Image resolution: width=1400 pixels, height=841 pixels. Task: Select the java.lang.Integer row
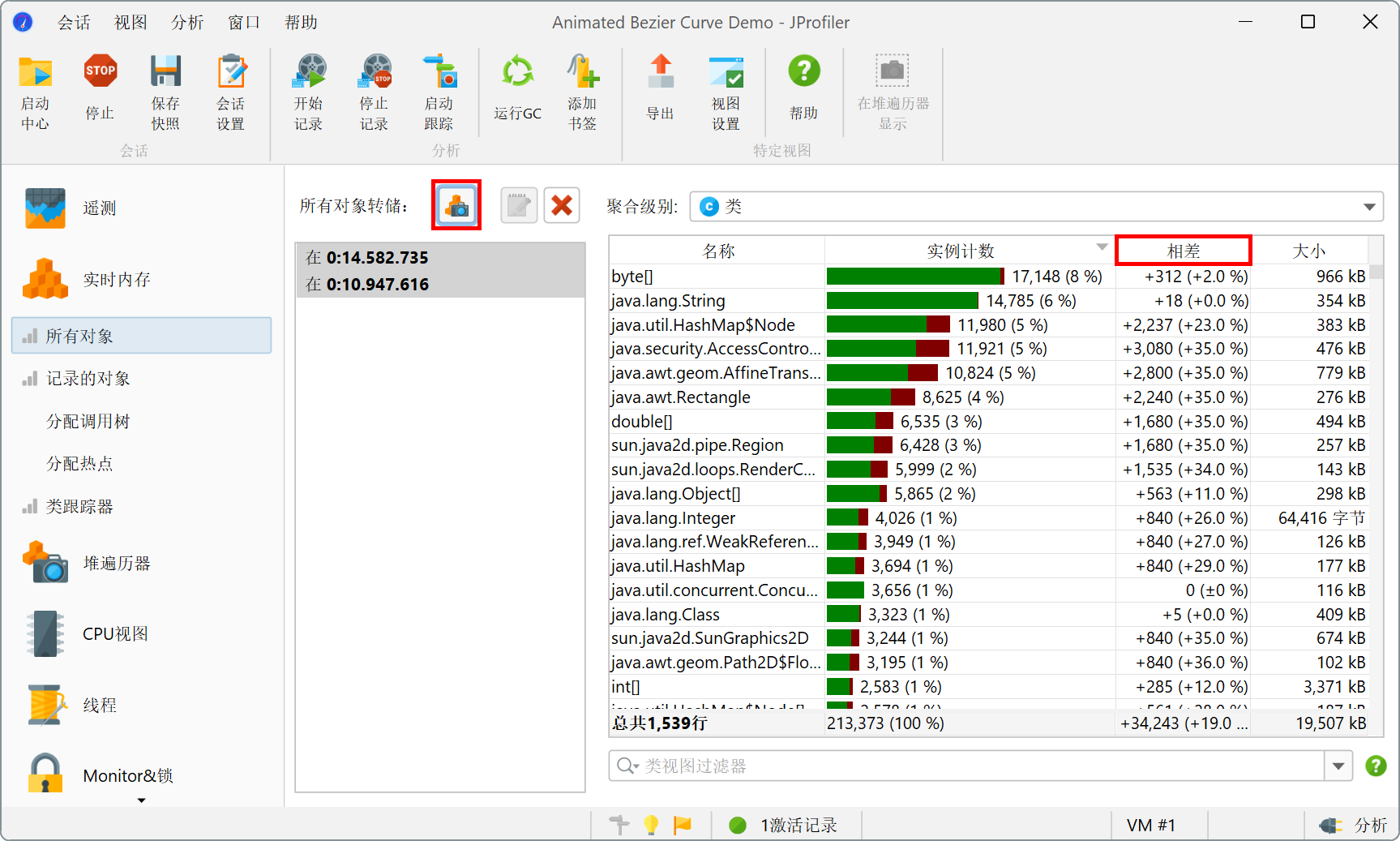point(988,518)
